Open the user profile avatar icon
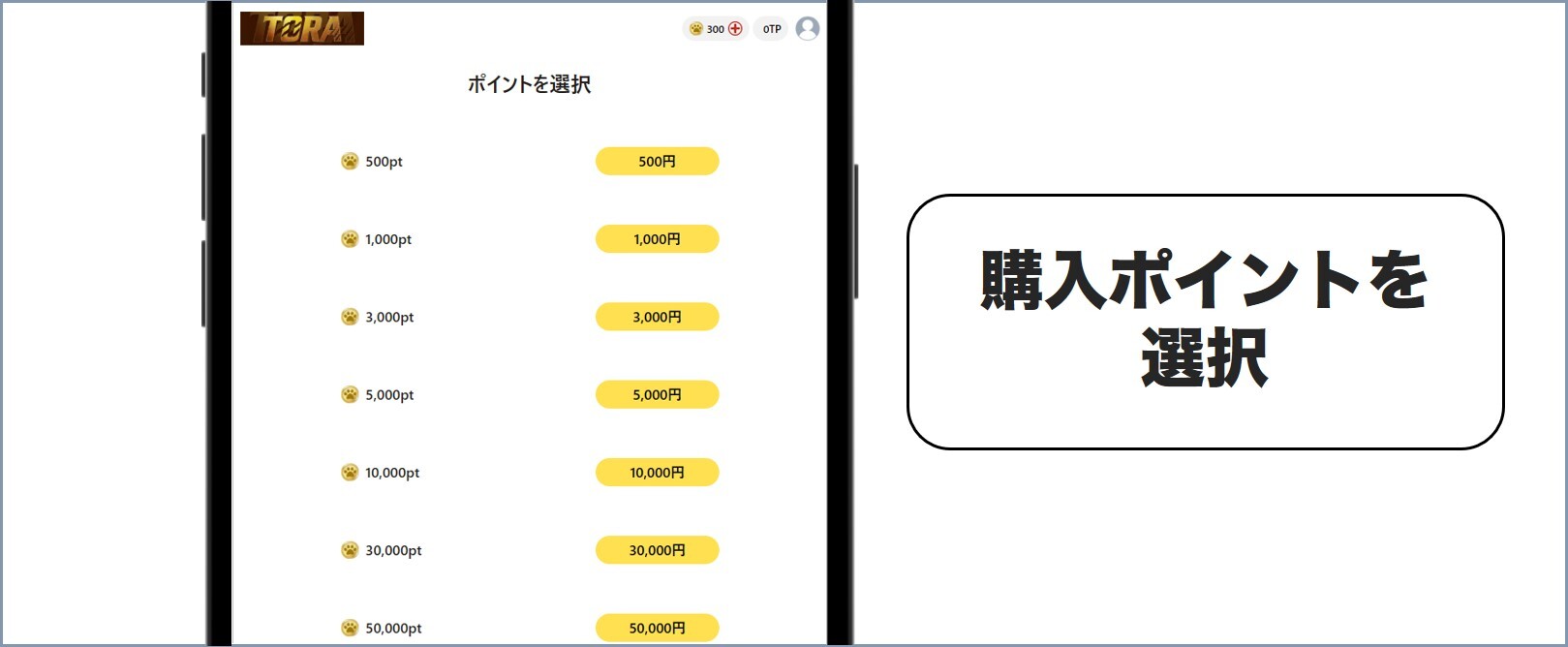 (808, 29)
